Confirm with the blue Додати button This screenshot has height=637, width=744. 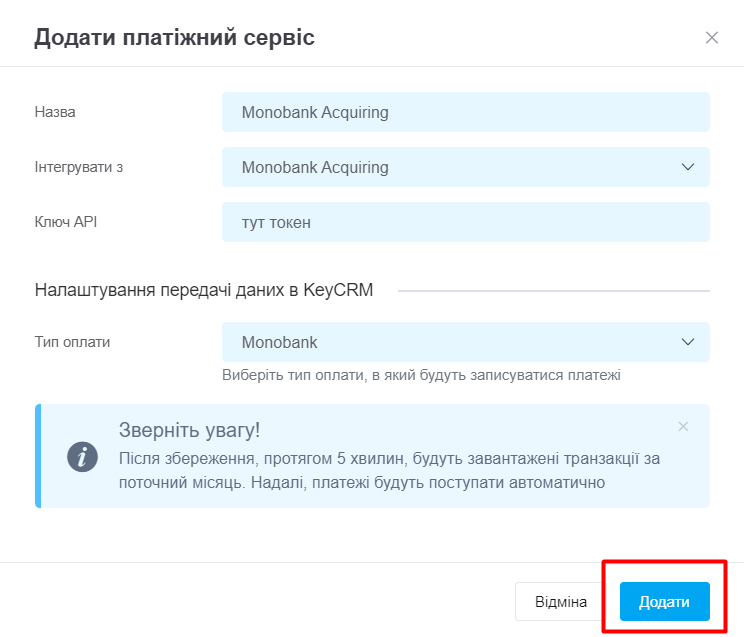[664, 601]
